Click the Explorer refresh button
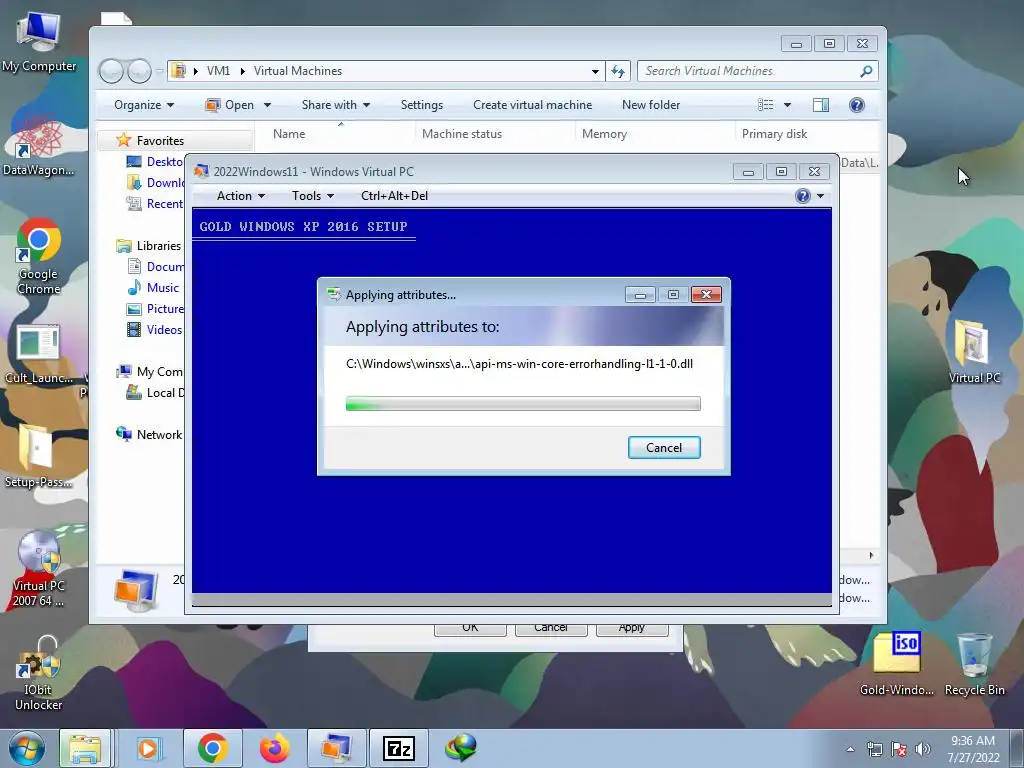Screen dimensions: 1024x768 tap(618, 71)
